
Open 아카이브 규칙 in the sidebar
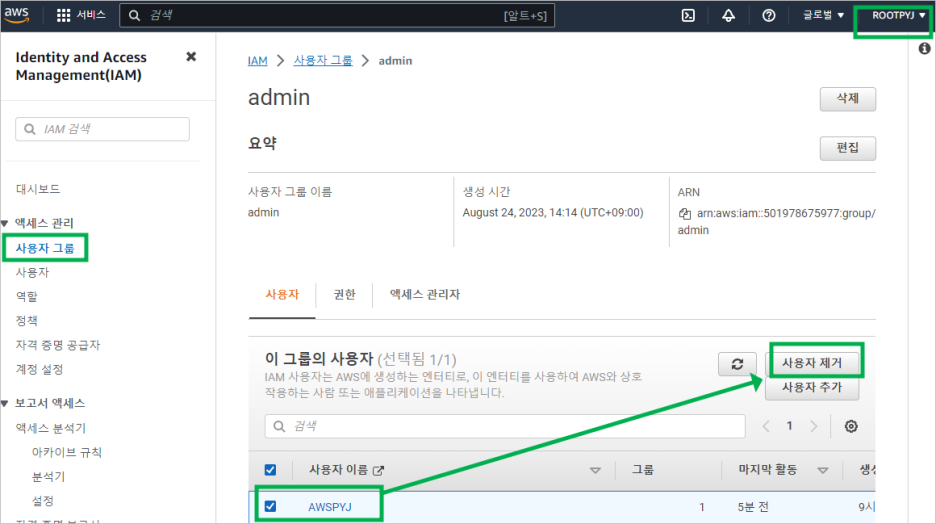tap(66, 452)
